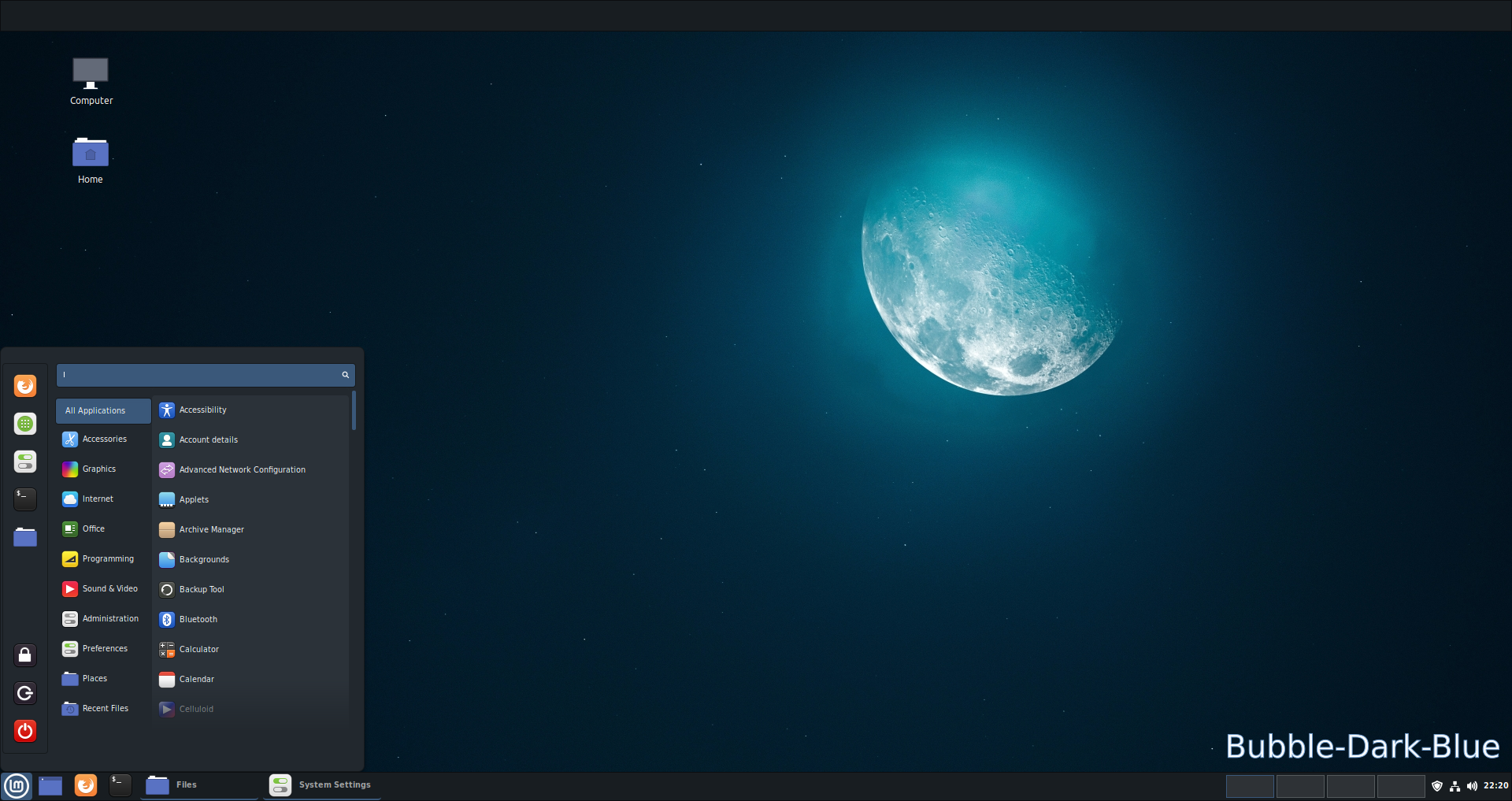The width and height of the screenshot is (1512, 801).
Task: Launch Terminal from the menu favorites sidebar
Action: click(x=25, y=499)
